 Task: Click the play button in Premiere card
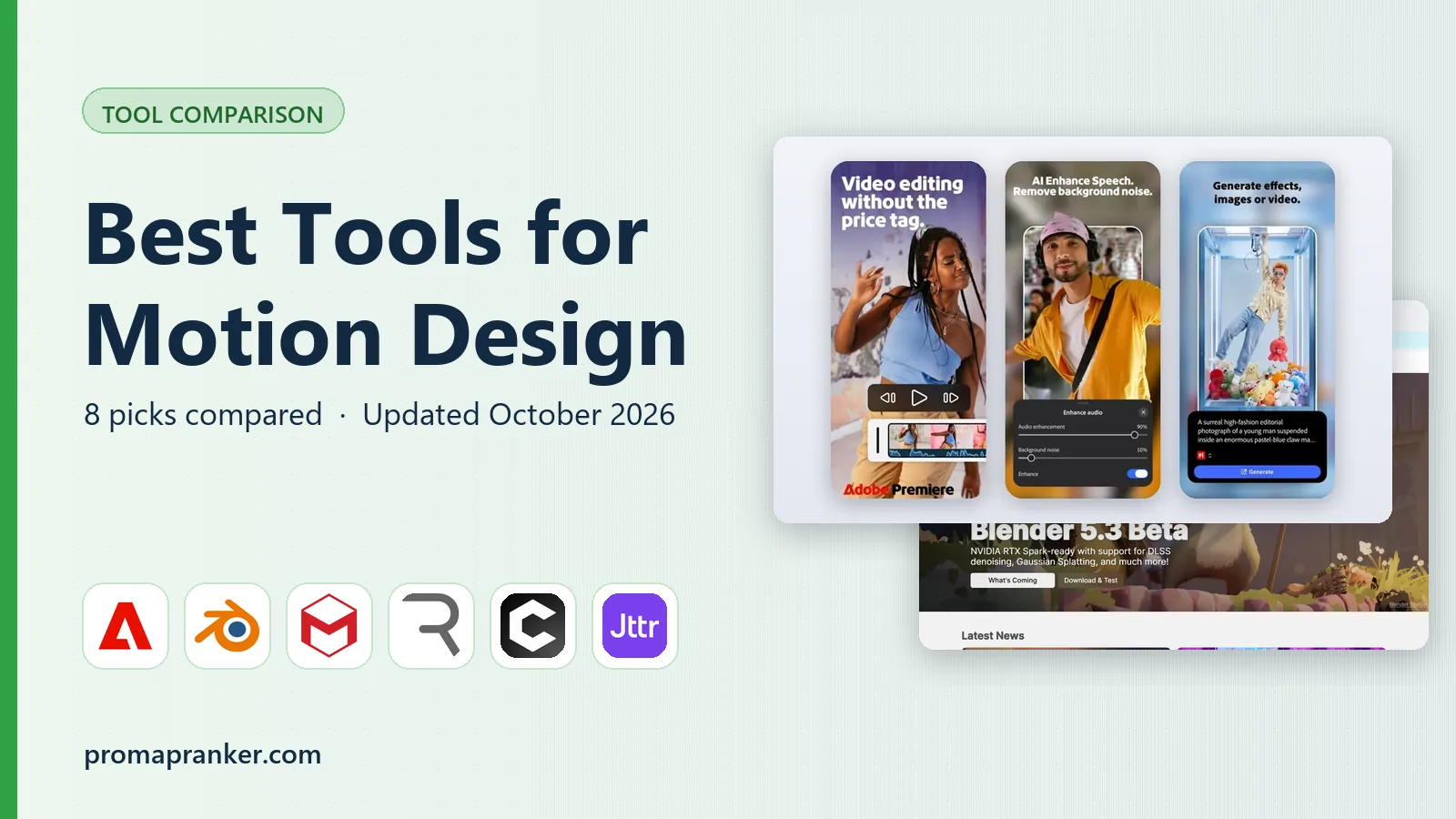pyautogui.click(x=919, y=398)
